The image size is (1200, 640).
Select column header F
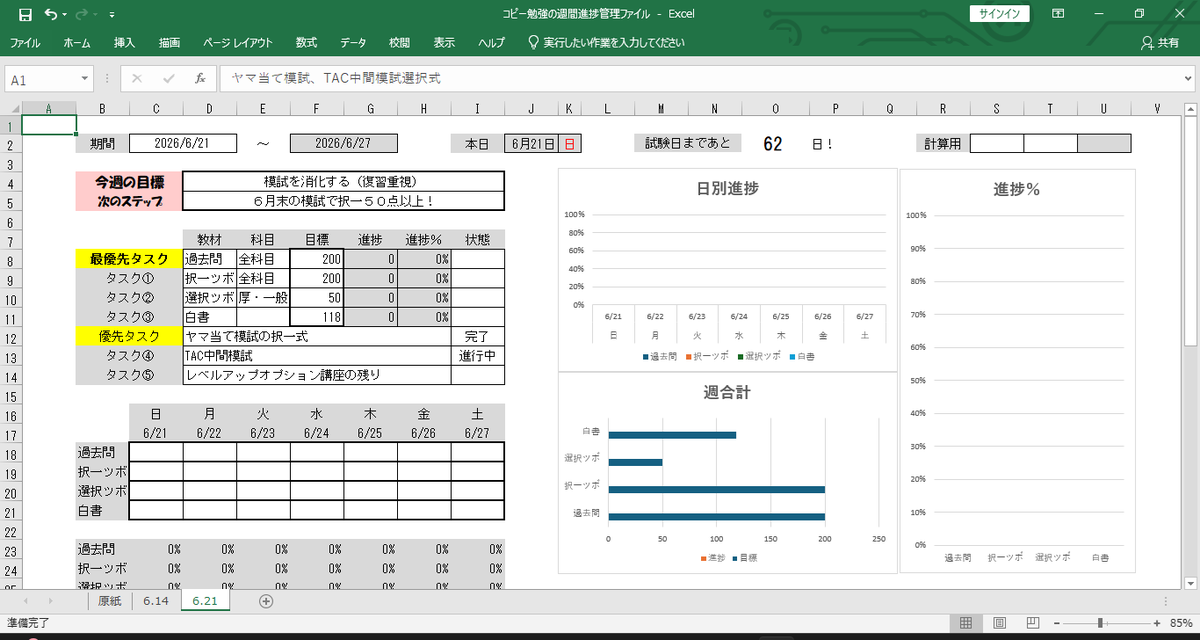coord(316,108)
